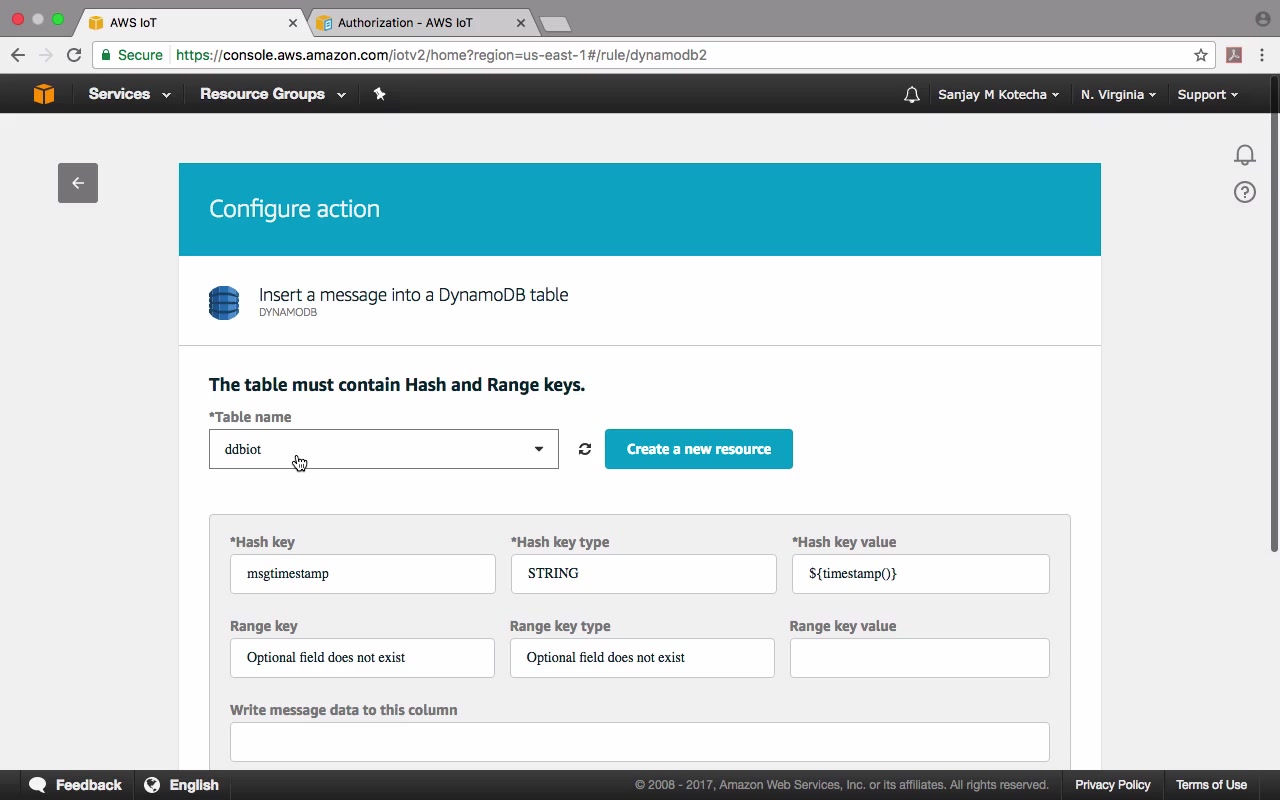Click the PDF extension icon in toolbar
This screenshot has width=1280, height=800.
coord(1234,55)
